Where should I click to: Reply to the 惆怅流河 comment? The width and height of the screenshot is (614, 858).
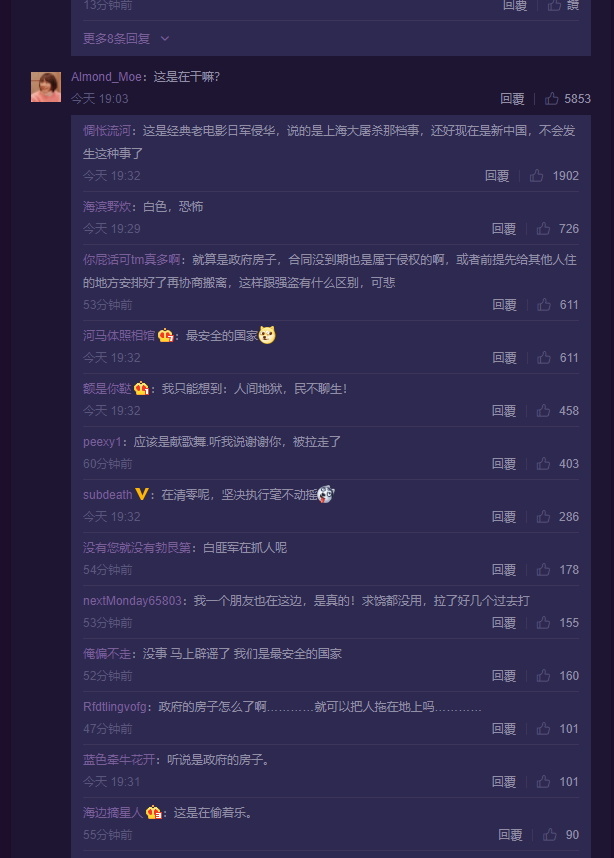[x=497, y=176]
